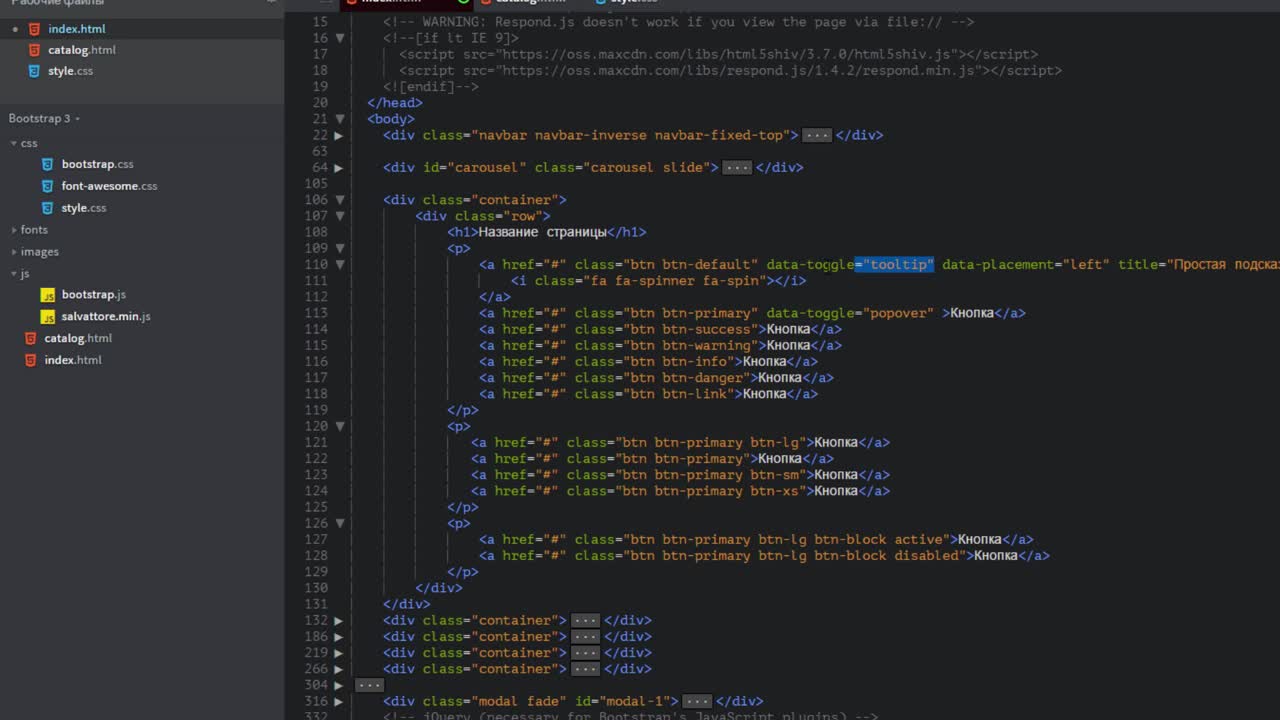Collapse body fold arrow at line 21
Screen dimensions: 1280x720
tap(339, 119)
